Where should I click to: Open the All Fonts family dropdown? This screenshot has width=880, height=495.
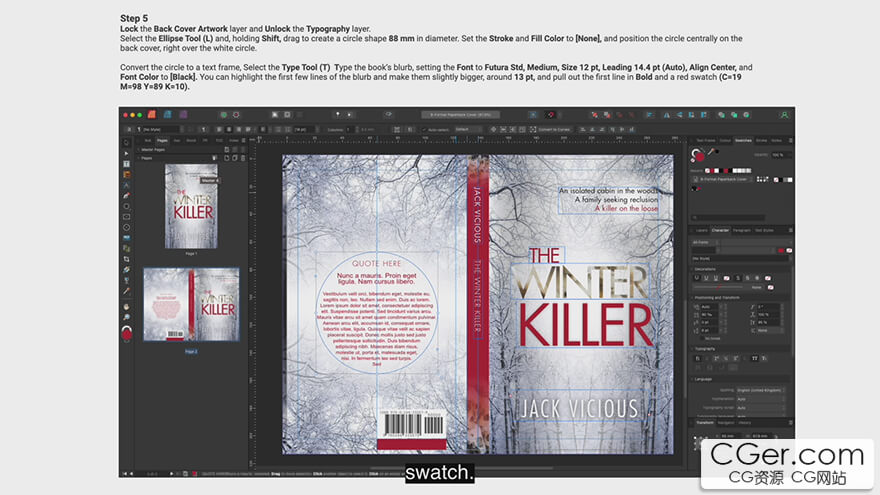point(704,242)
